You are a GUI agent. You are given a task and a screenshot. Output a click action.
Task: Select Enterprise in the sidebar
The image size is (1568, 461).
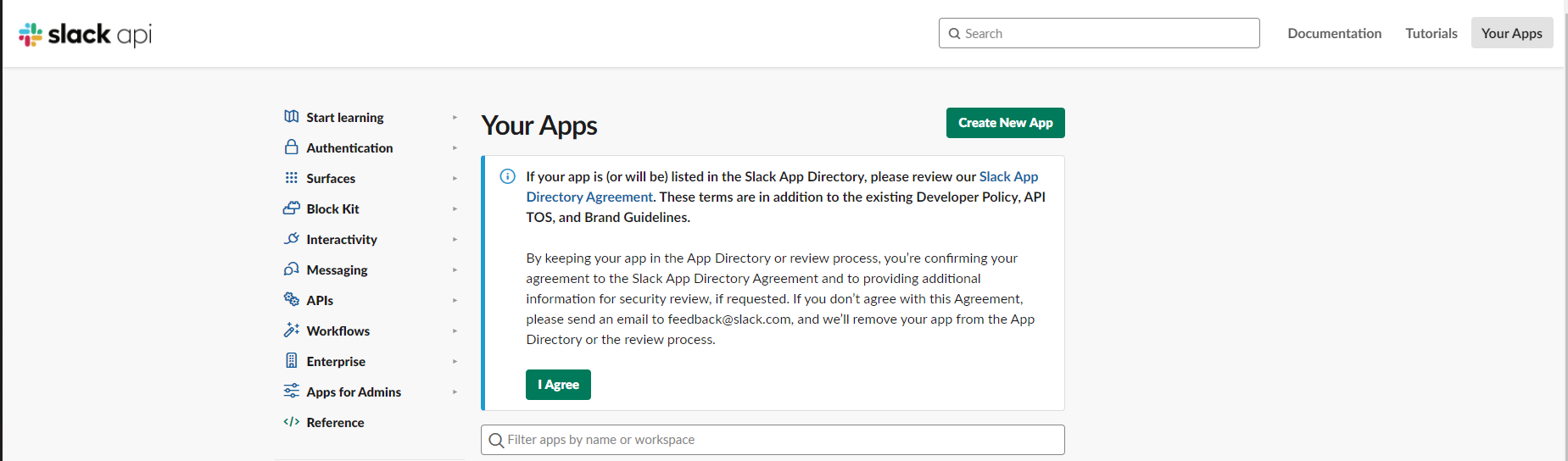pyautogui.click(x=336, y=362)
